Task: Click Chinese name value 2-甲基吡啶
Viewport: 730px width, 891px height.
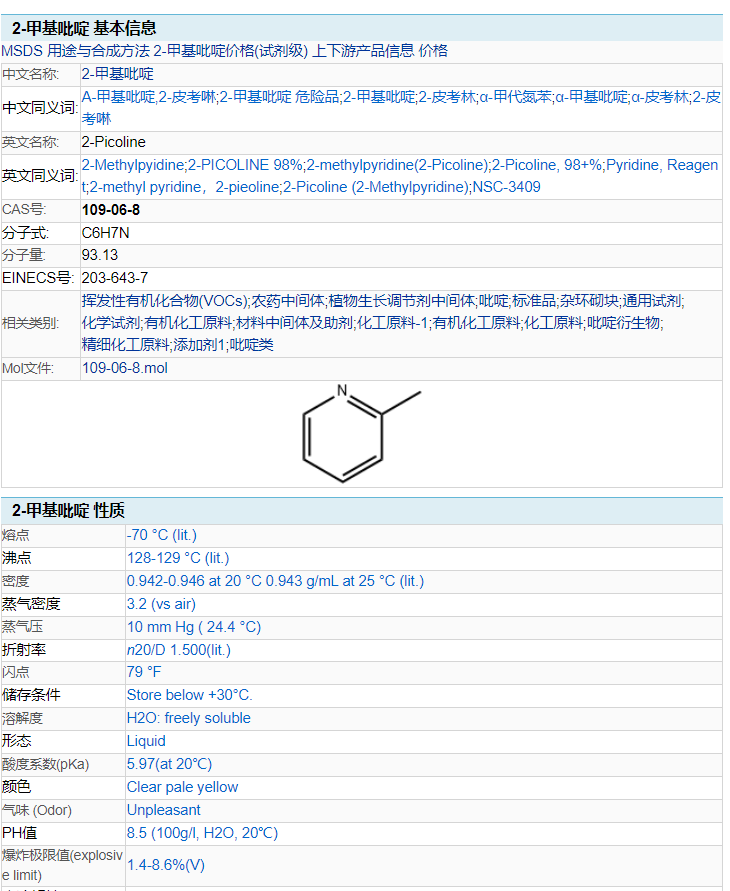Action: [118, 74]
